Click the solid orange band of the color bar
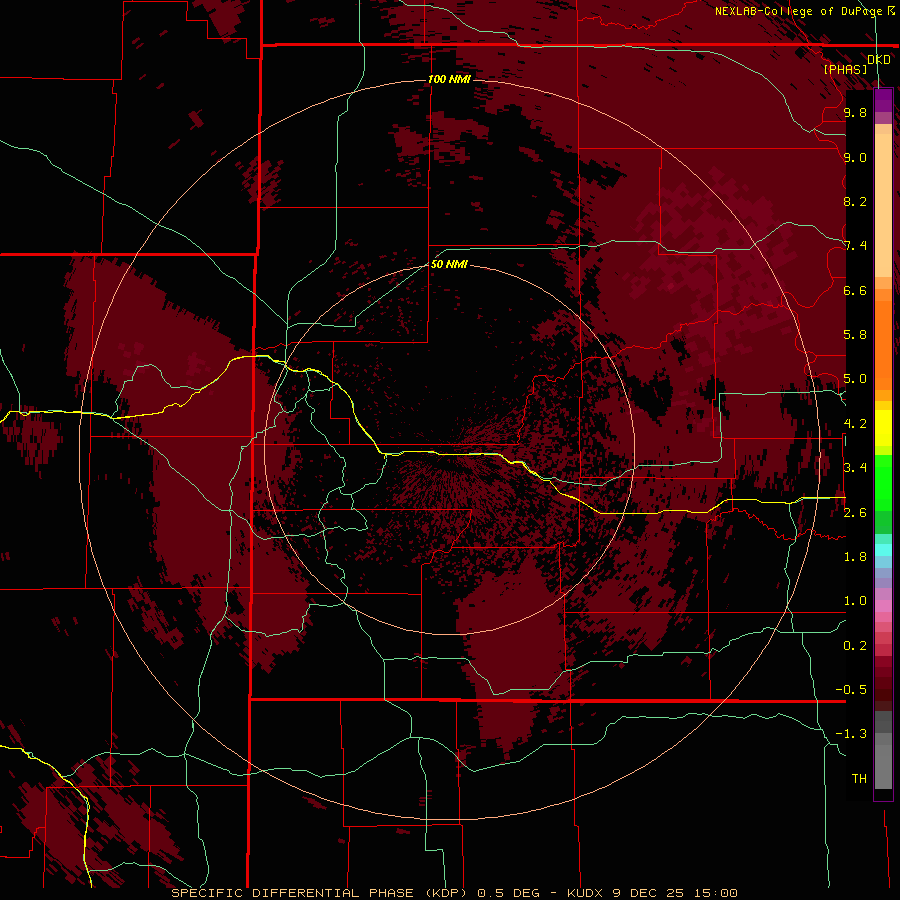This screenshot has width=900, height=900. pyautogui.click(x=883, y=345)
